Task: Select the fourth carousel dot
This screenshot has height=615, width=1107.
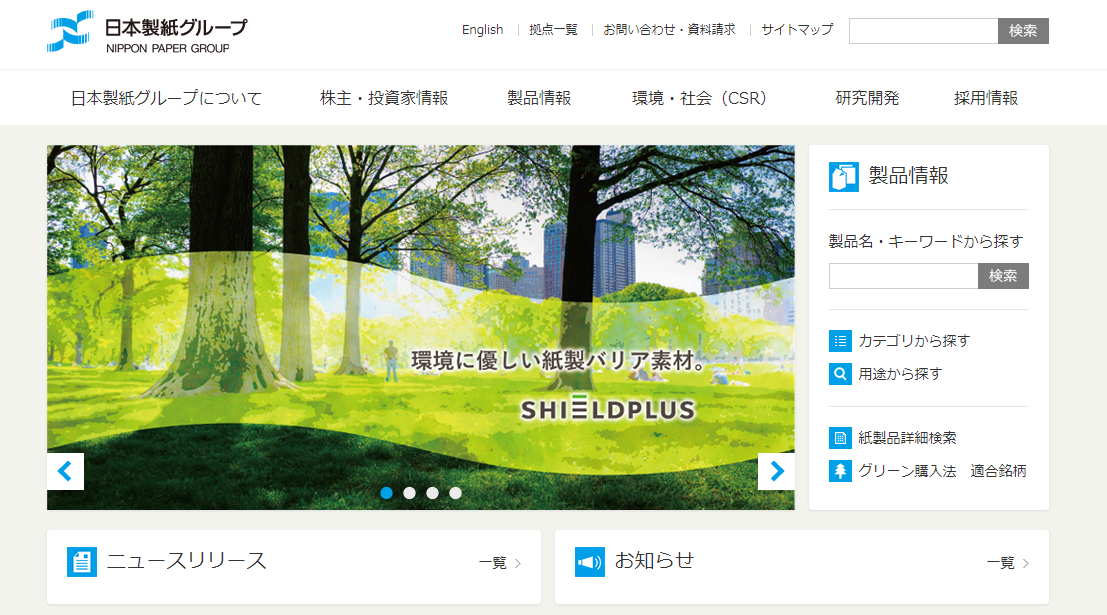Action: pyautogui.click(x=455, y=493)
